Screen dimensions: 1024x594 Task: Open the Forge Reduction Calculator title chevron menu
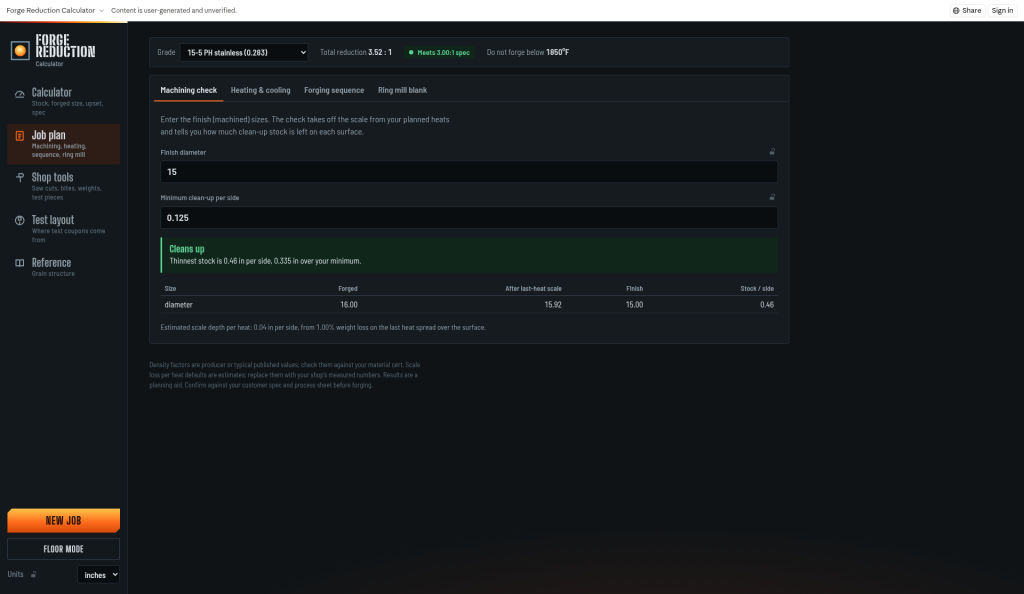[x=101, y=10]
